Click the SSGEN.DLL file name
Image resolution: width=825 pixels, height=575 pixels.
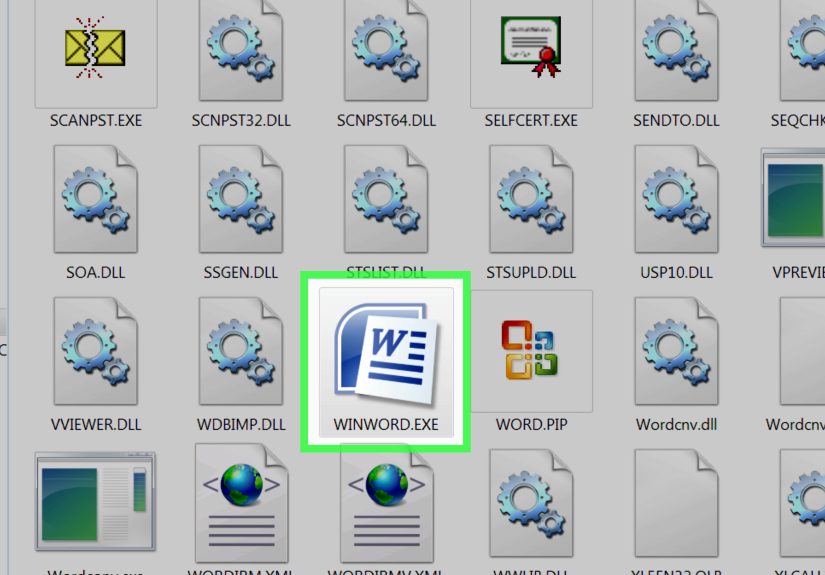point(241,273)
